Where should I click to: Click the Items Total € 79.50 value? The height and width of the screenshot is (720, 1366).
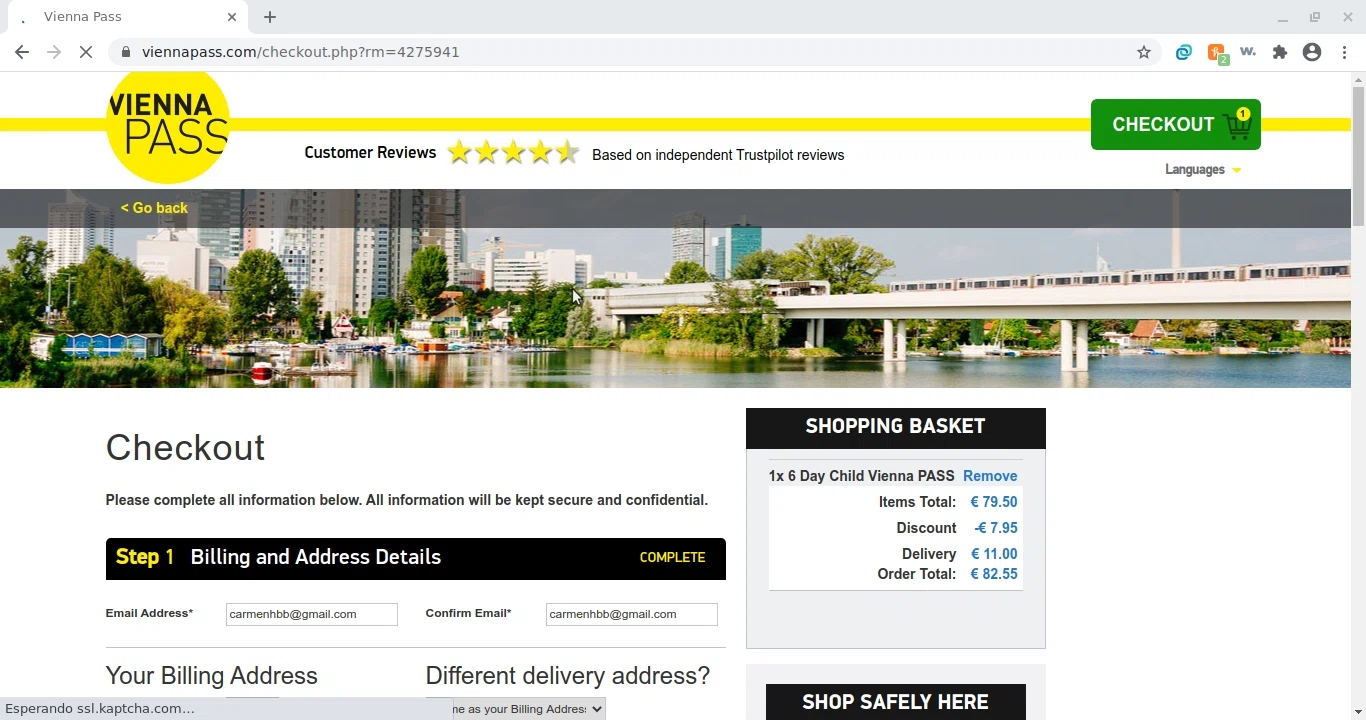[x=994, y=502]
